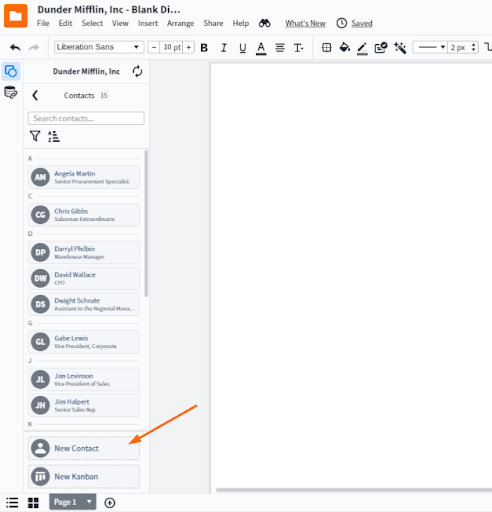Open the Help menu

coord(241,23)
